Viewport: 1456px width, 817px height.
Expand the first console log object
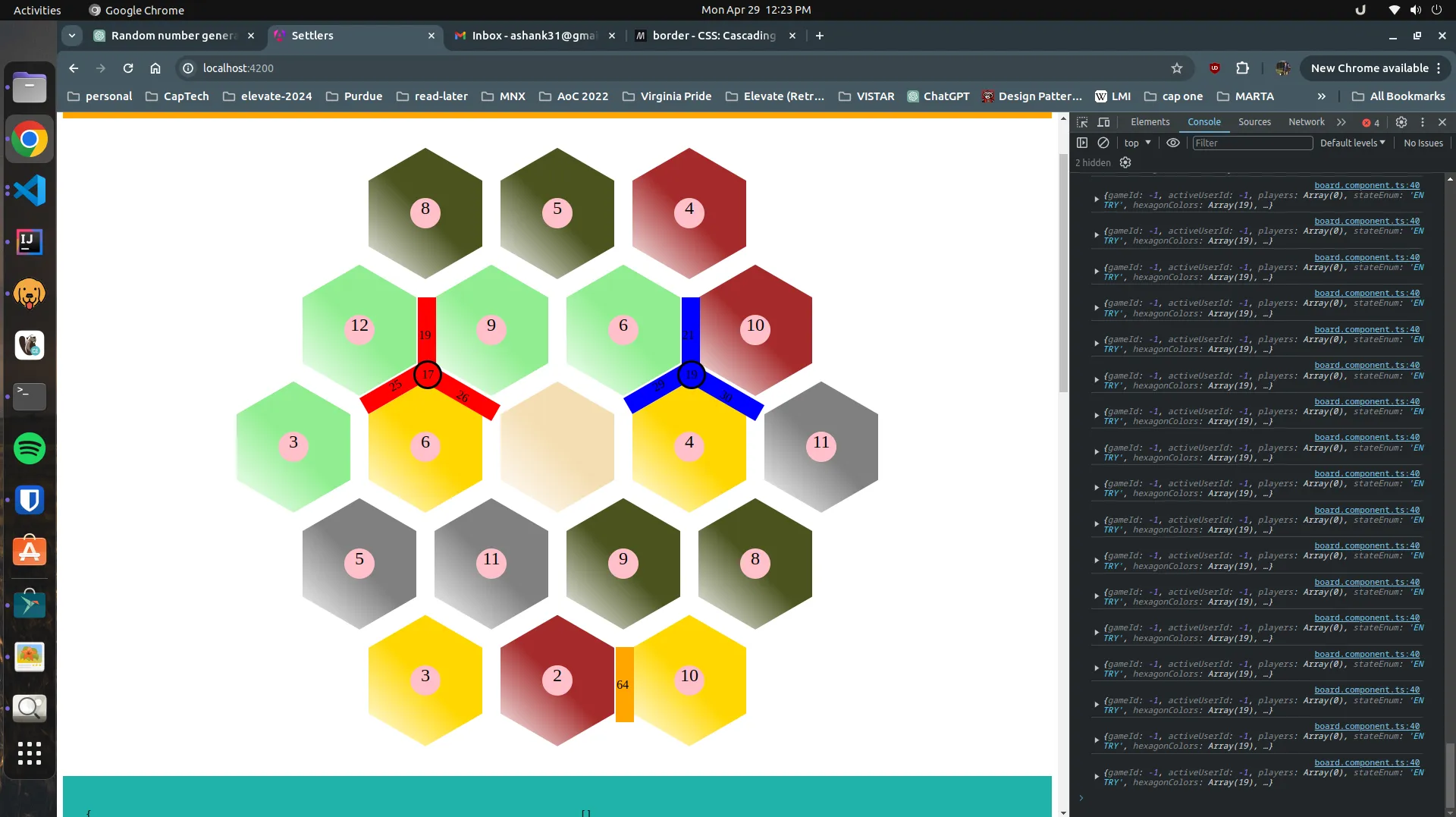point(1097,200)
